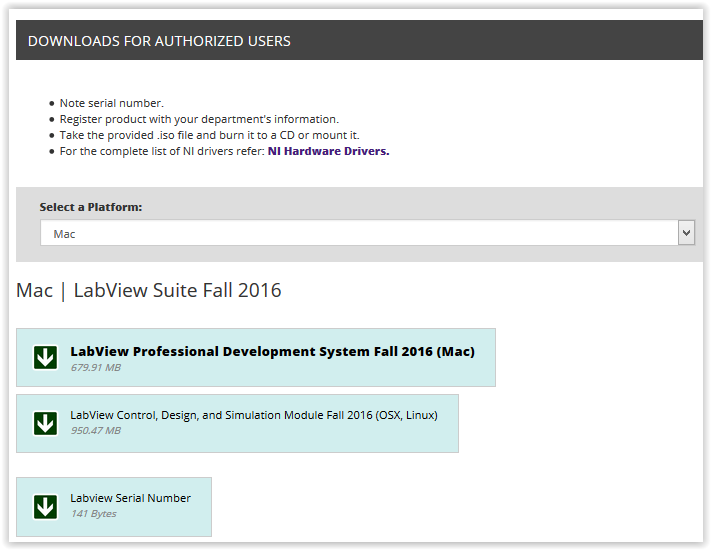Open the Select a Platform dropdown arrow
This screenshot has height=550, width=711.
[686, 233]
